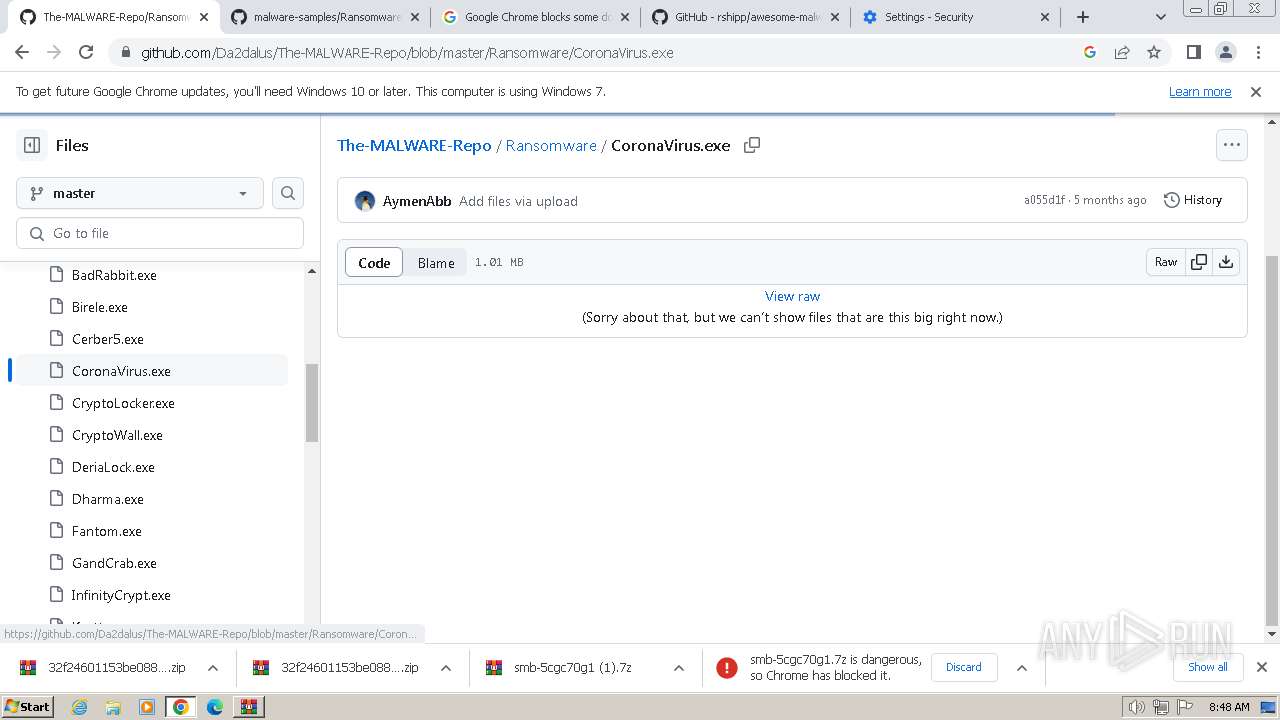Image resolution: width=1280 pixels, height=720 pixels.
Task: Open Add files via upload commit message
Action: coord(518,201)
